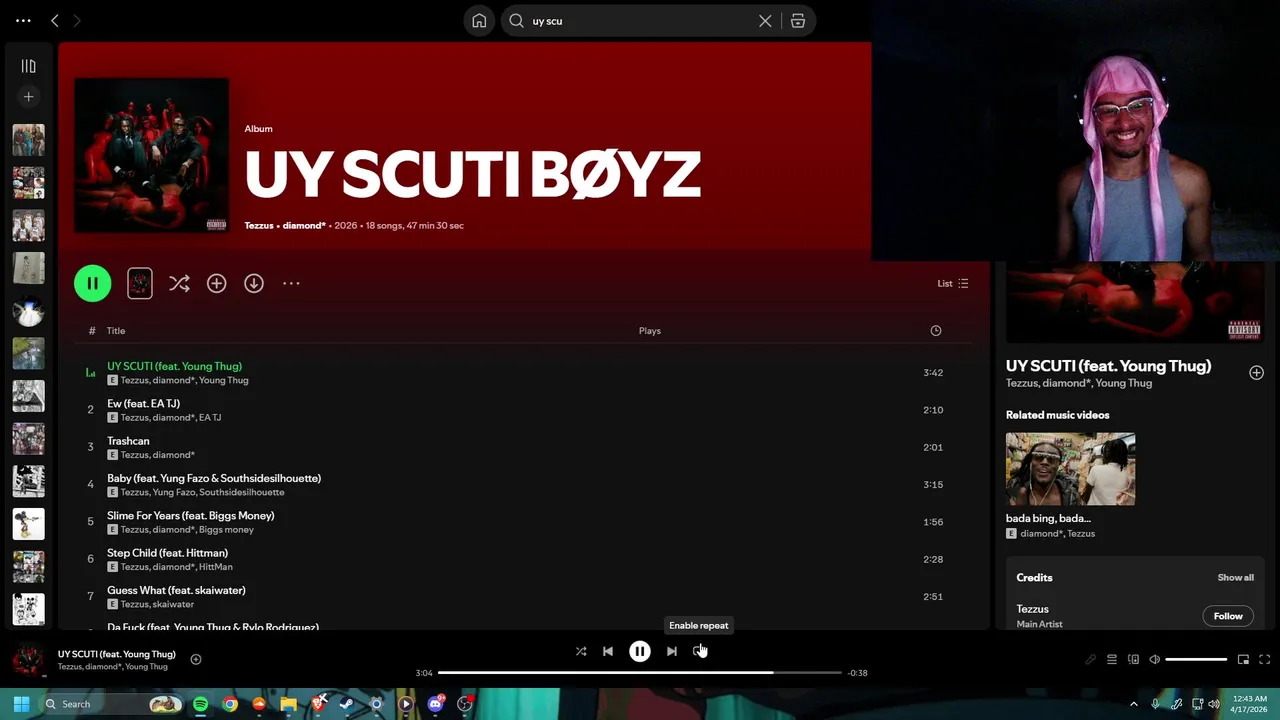Follow Tezzus in the Credits section

click(x=1228, y=616)
